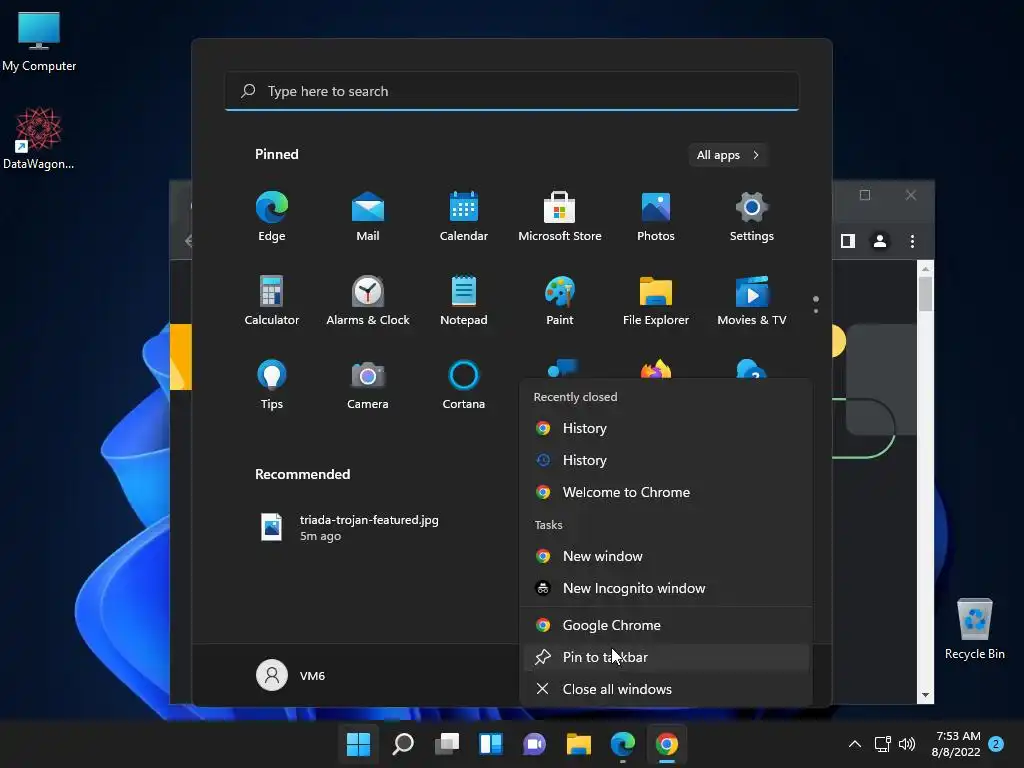Open VM6 user account menu
This screenshot has height=768, width=1024.
click(x=291, y=675)
